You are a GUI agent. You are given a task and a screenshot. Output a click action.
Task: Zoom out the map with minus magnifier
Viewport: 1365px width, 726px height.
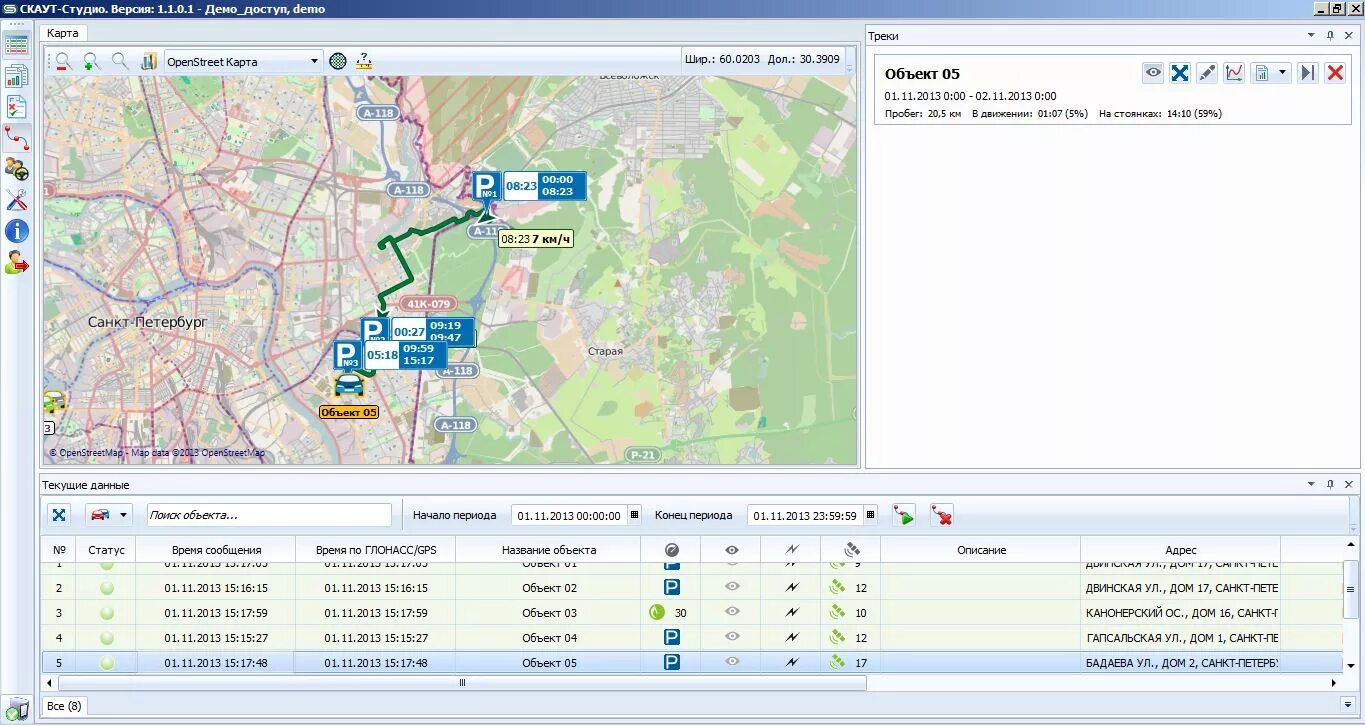click(63, 61)
